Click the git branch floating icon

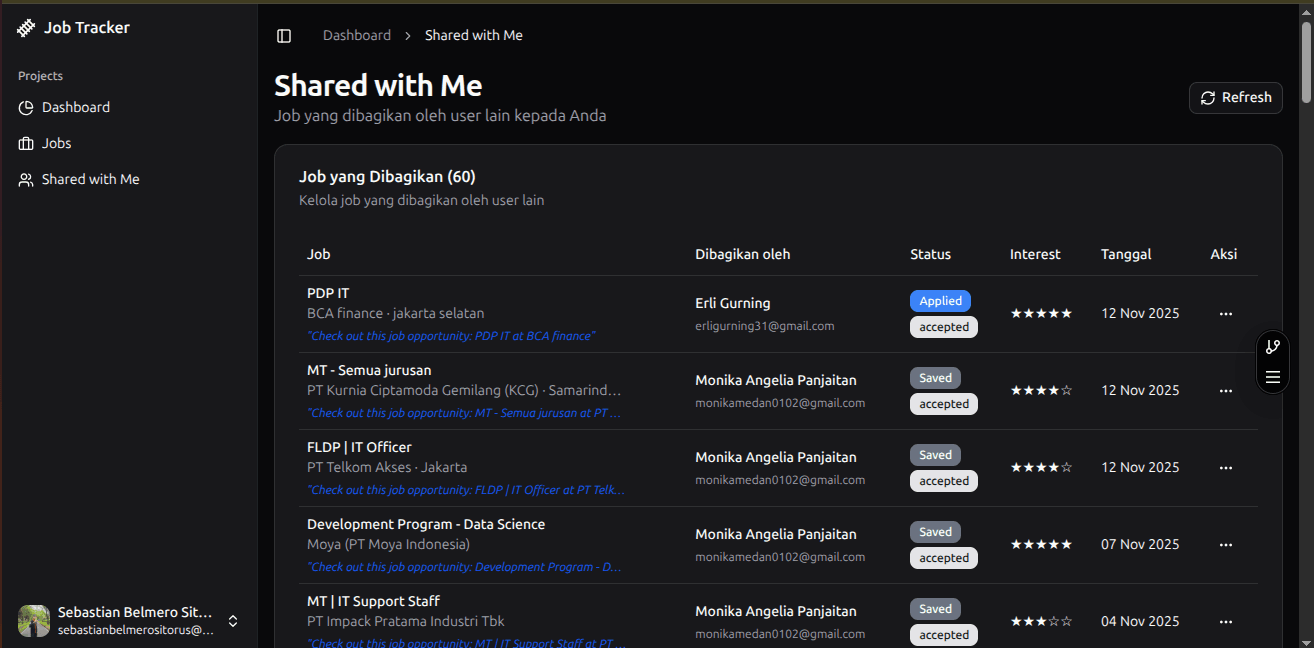click(x=1272, y=347)
